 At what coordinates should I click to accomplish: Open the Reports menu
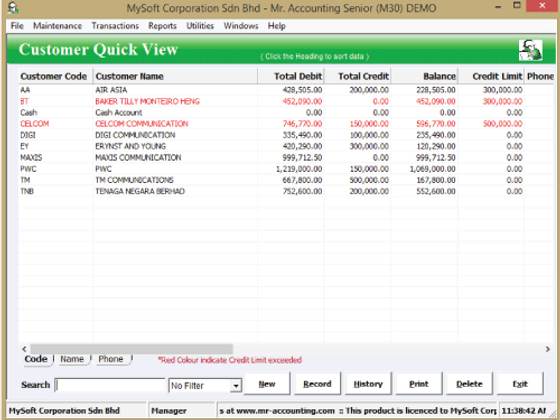coord(162,26)
